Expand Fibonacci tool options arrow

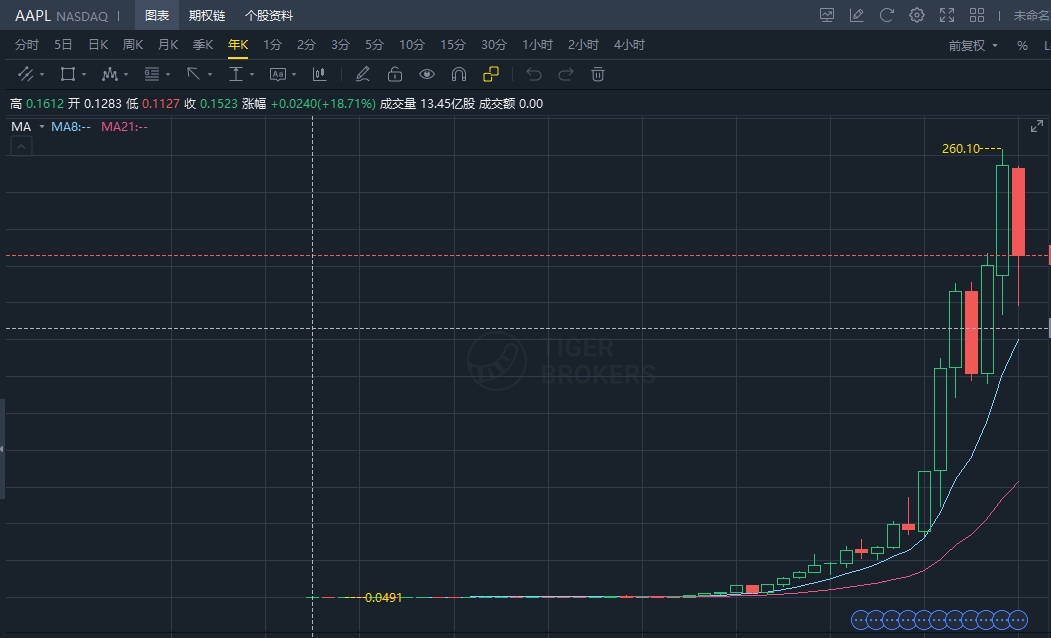(168, 74)
